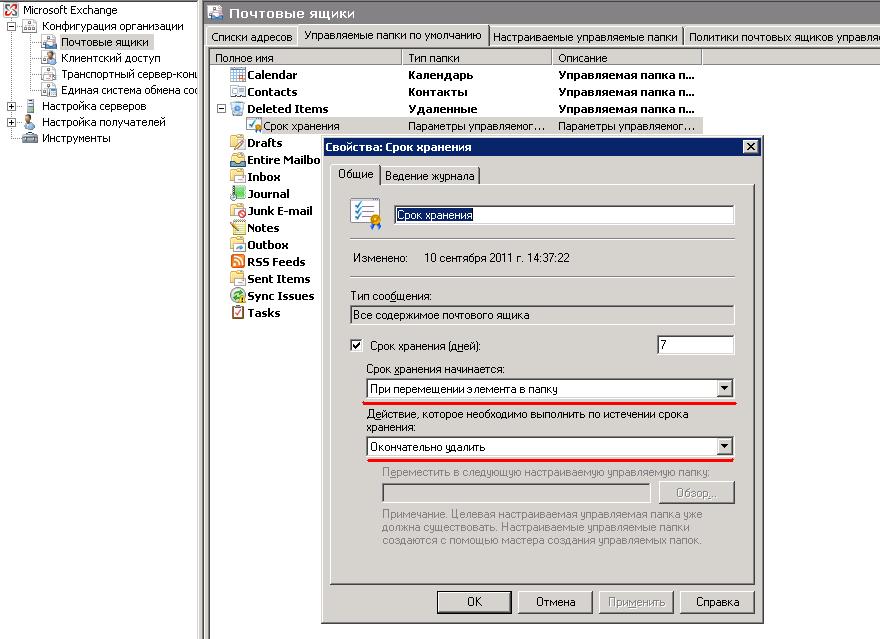Open the Настраиваемые управляемые папки tab
This screenshot has width=880, height=639.
(585, 37)
